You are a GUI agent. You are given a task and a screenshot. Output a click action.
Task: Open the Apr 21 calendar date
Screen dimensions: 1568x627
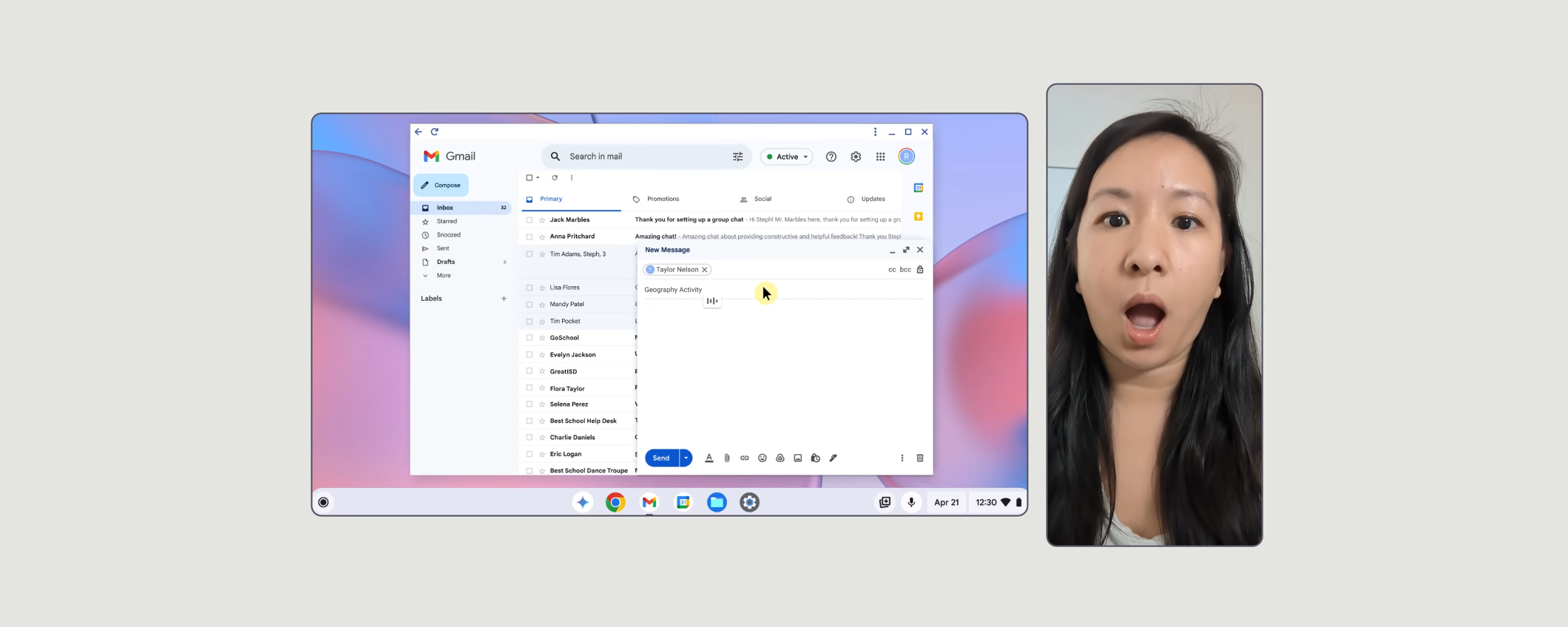[946, 503]
